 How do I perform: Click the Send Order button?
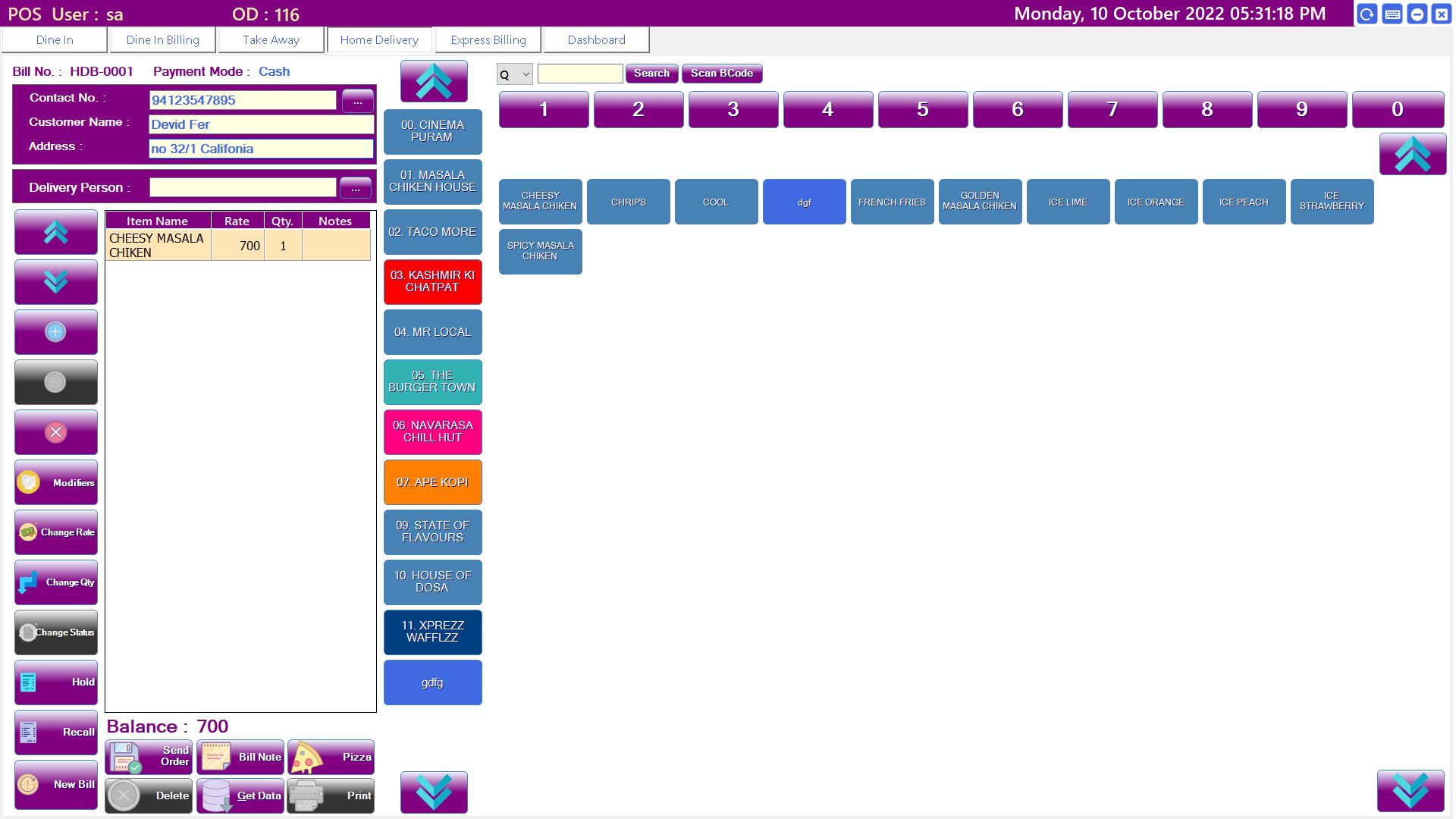[149, 757]
